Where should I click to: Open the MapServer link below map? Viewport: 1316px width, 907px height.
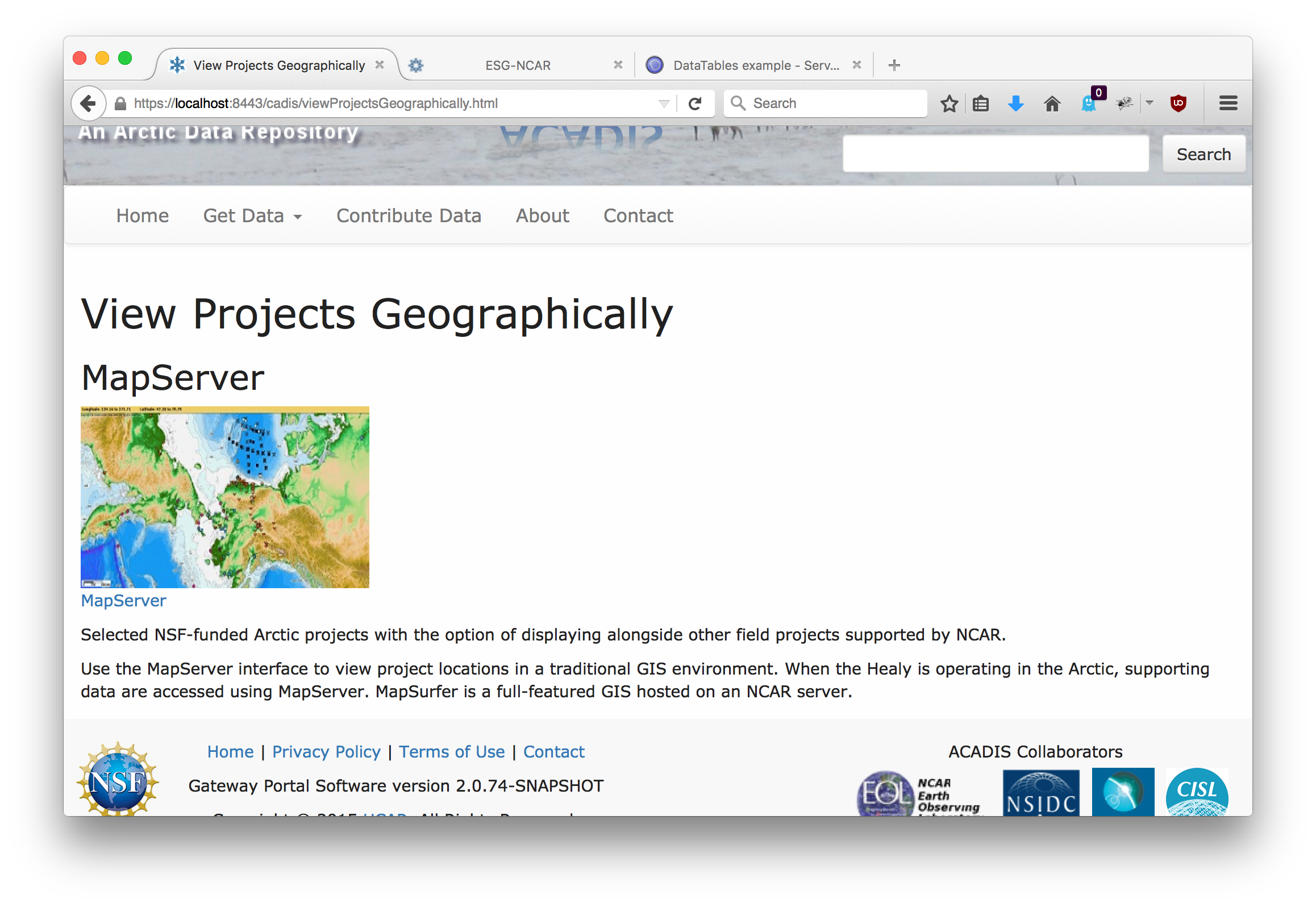123,601
